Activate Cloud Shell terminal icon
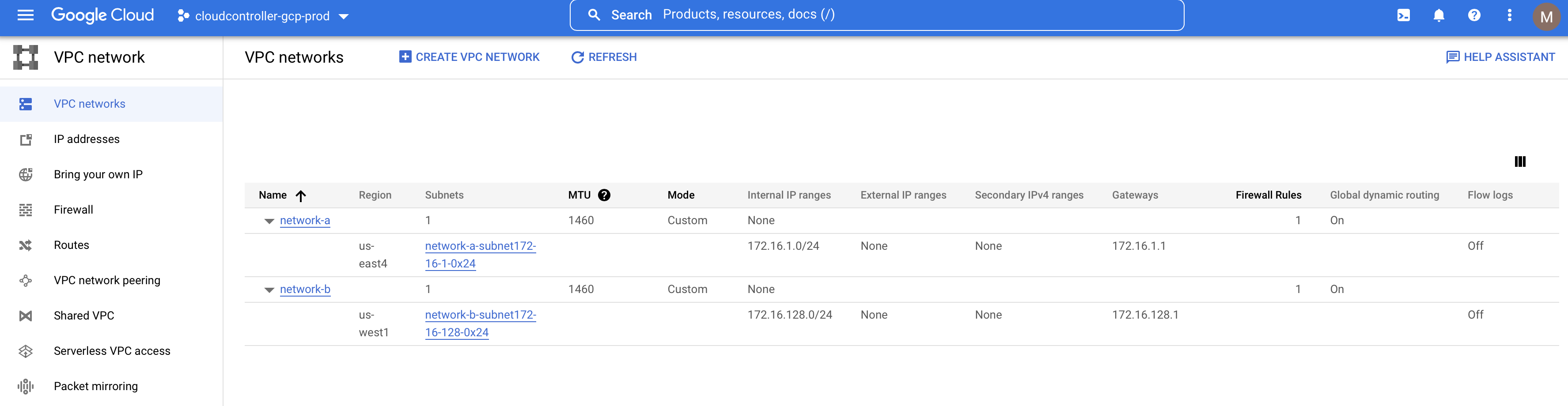1568x406 pixels. click(x=1403, y=16)
